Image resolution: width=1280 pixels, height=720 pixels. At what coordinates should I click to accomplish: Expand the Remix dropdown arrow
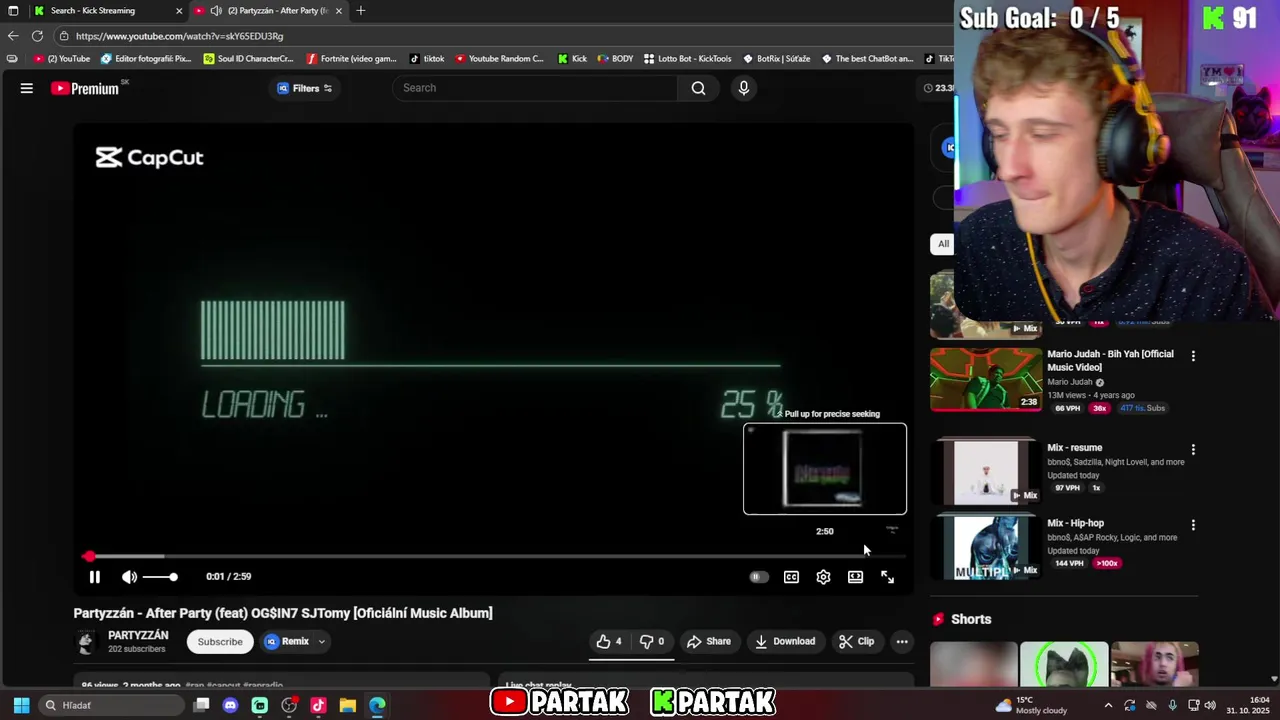tap(321, 642)
